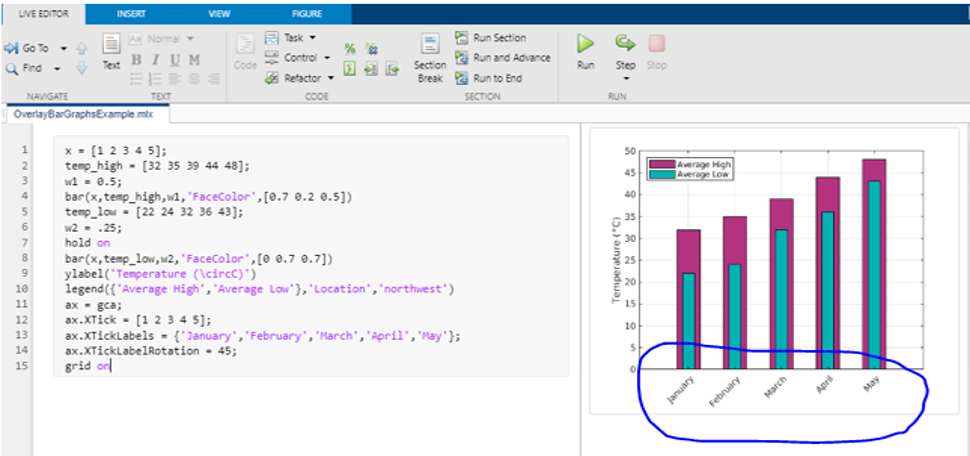Image resolution: width=970 pixels, height=456 pixels.
Task: Align text center
Action: 194,79
